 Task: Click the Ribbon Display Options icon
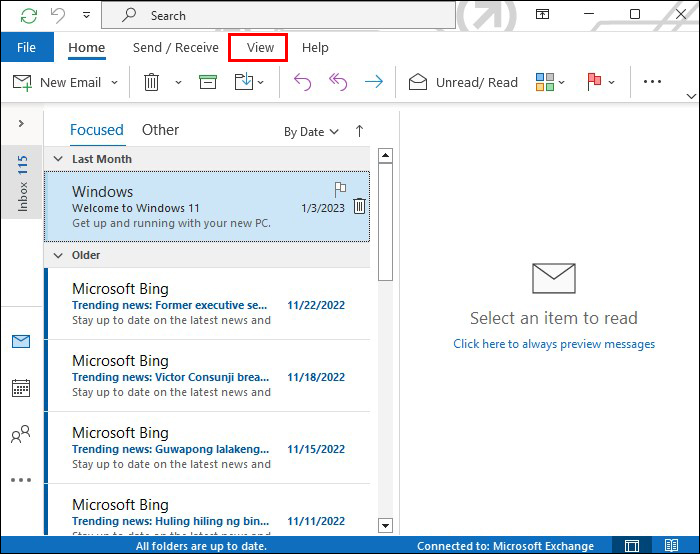[542, 14]
